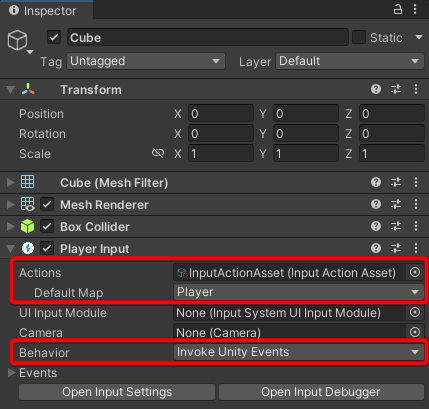The height and width of the screenshot is (409, 429).
Task: Open Mesh Renderer three-dot menu
Action: pyautogui.click(x=416, y=204)
